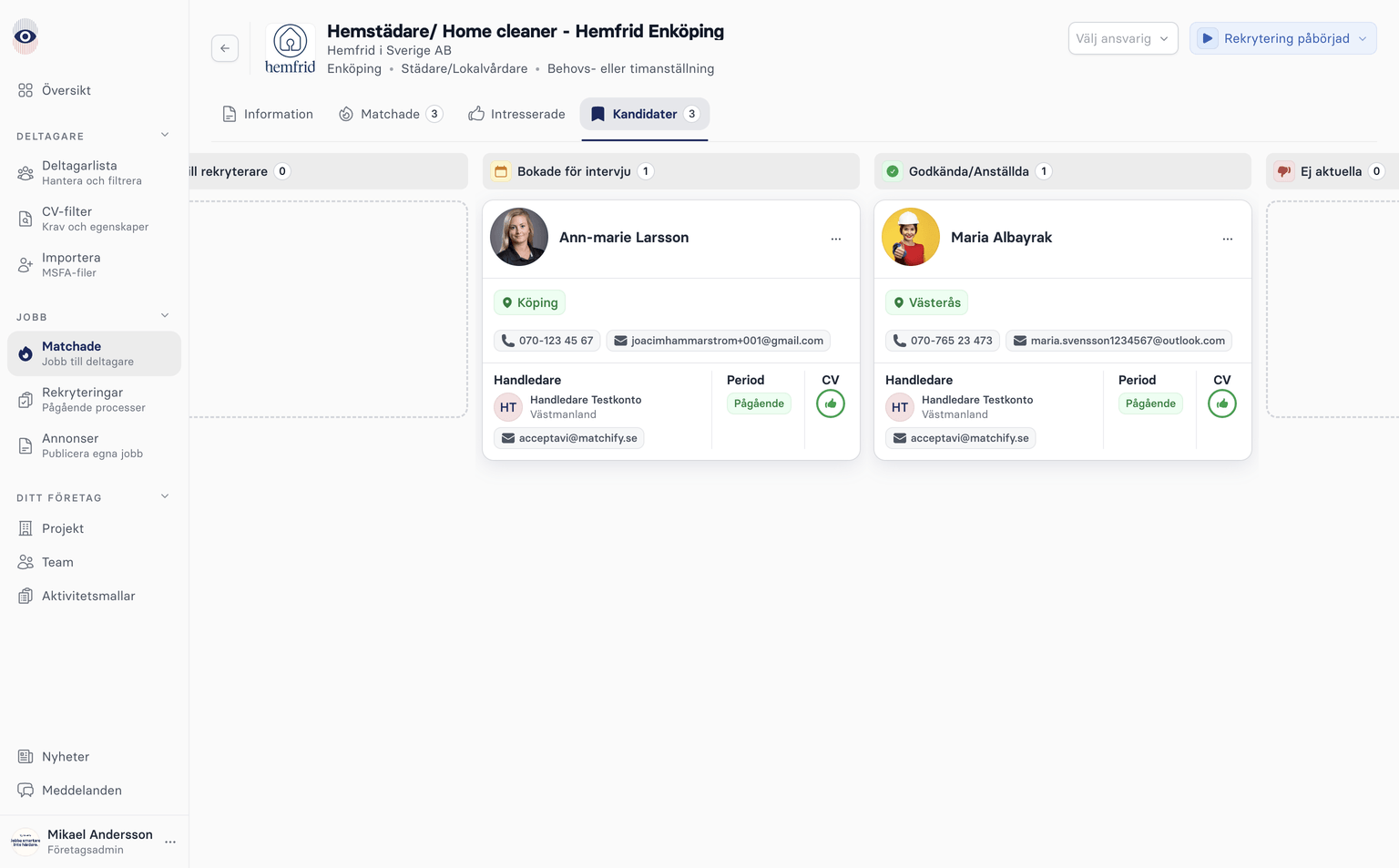Open the Översikt overview icon
This screenshot has width=1399, height=868.
(25, 89)
